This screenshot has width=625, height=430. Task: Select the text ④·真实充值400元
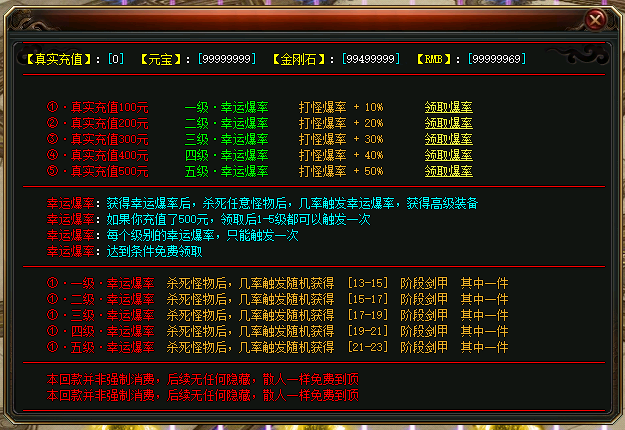coord(98,155)
